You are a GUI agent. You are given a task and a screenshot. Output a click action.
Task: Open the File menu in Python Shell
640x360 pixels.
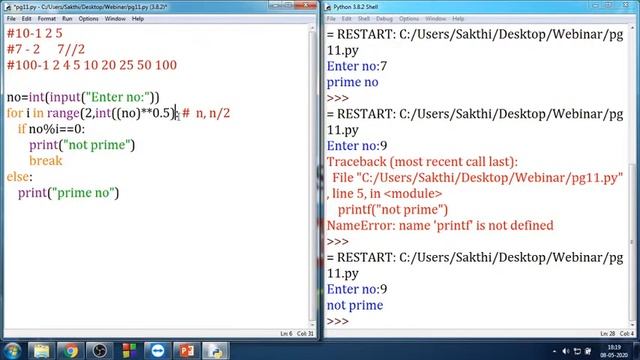coord(331,19)
